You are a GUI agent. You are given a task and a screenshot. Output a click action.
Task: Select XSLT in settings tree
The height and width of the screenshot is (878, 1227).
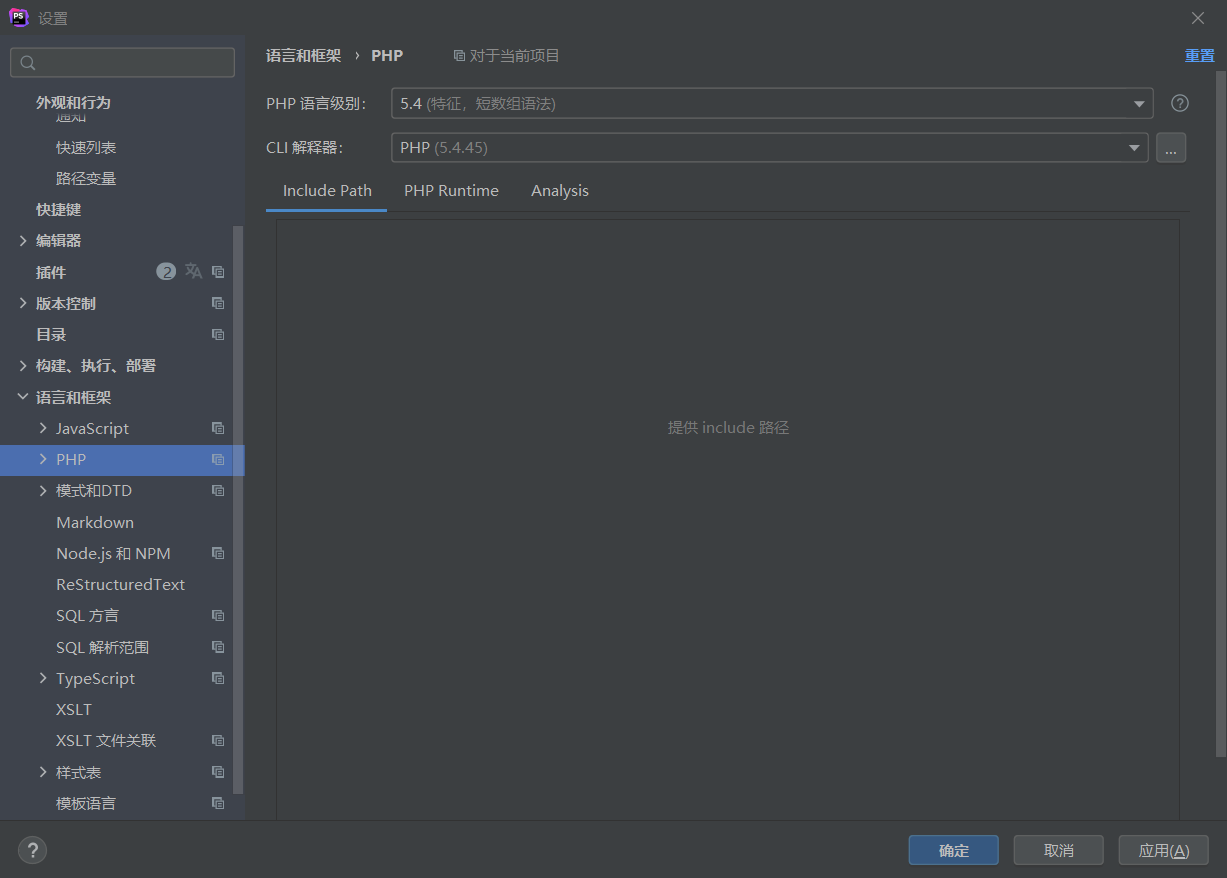tap(74, 709)
